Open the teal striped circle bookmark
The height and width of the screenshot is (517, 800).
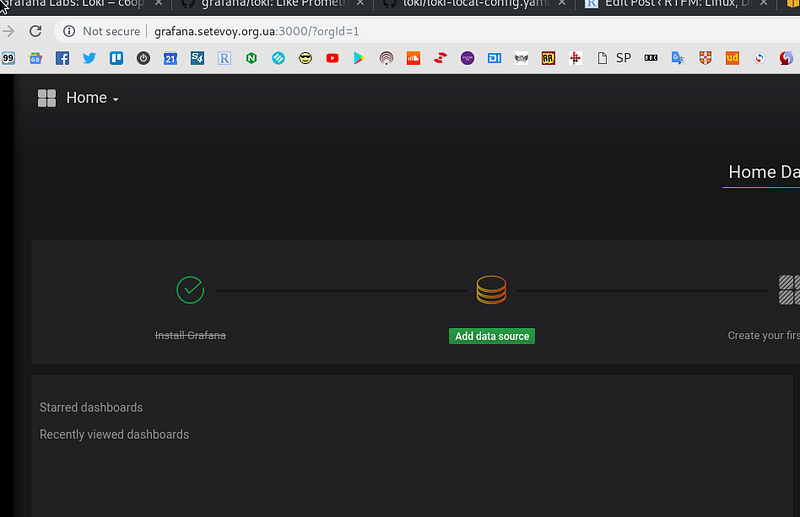click(279, 58)
